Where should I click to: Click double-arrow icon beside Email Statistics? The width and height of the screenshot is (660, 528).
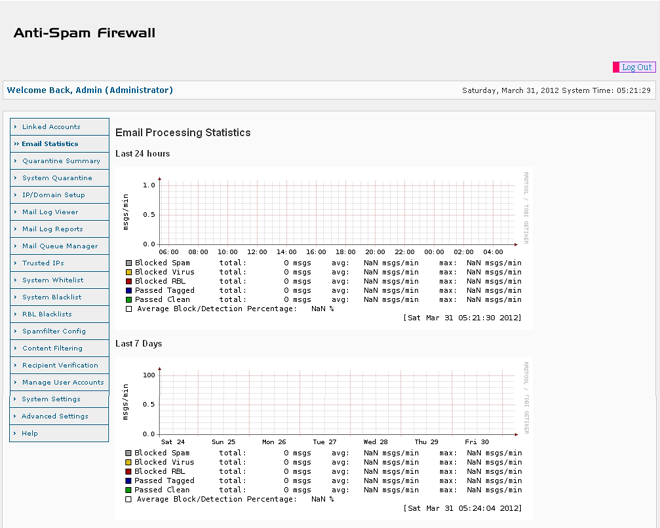[x=16, y=144]
